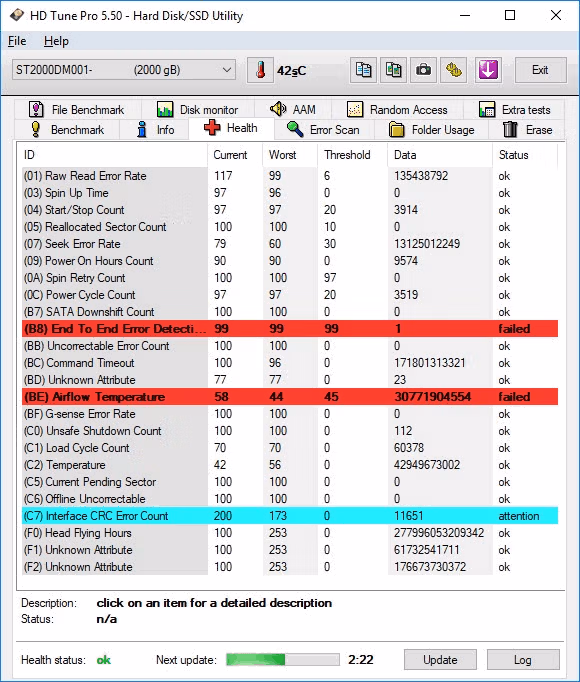Select (03) Spin Up Time row
This screenshot has height=682, width=580.
(x=290, y=193)
